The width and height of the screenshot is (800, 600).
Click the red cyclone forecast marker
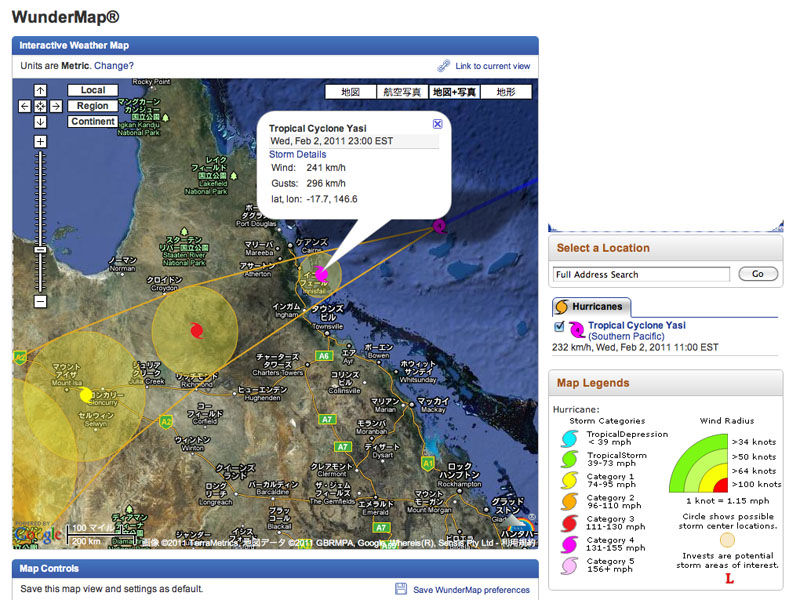coord(196,331)
